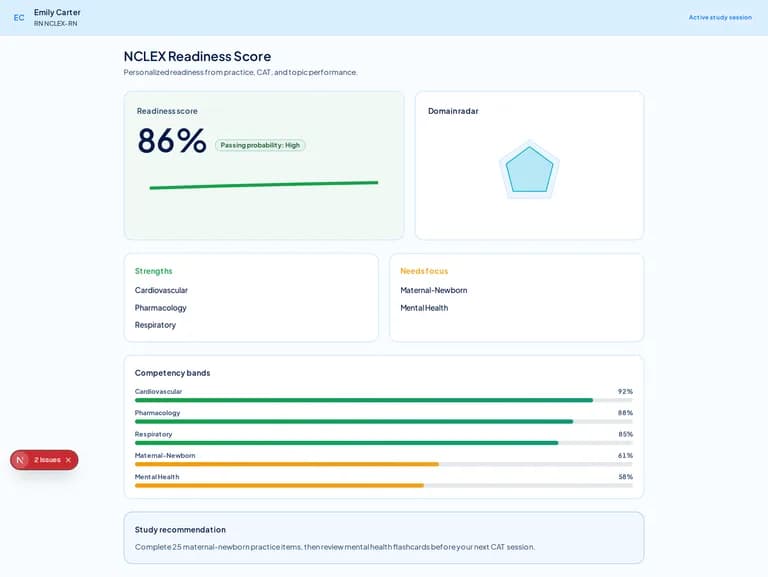Click the 61% Maternal-Newborn value
768x577 pixels.
[x=625, y=456]
